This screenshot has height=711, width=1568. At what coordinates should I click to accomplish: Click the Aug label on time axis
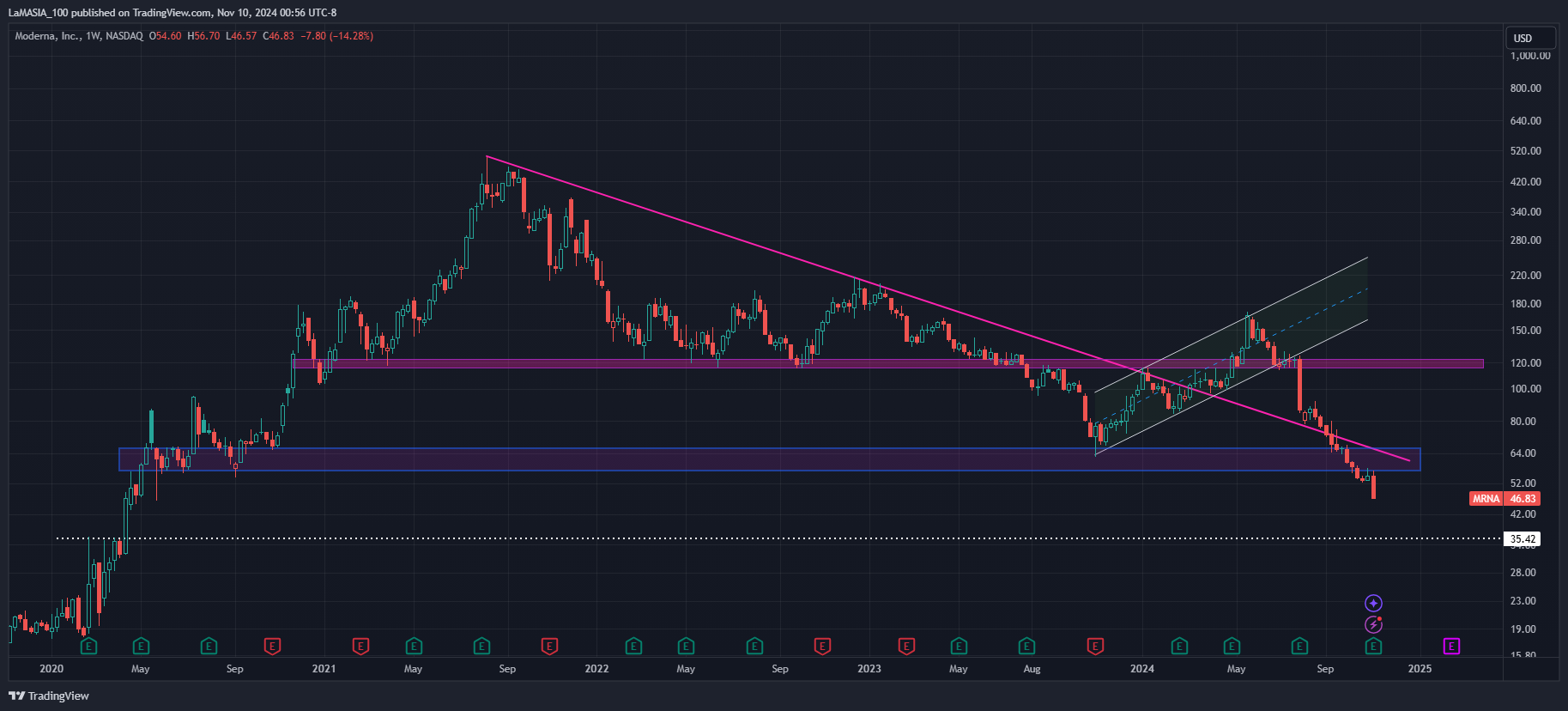[x=1032, y=669]
